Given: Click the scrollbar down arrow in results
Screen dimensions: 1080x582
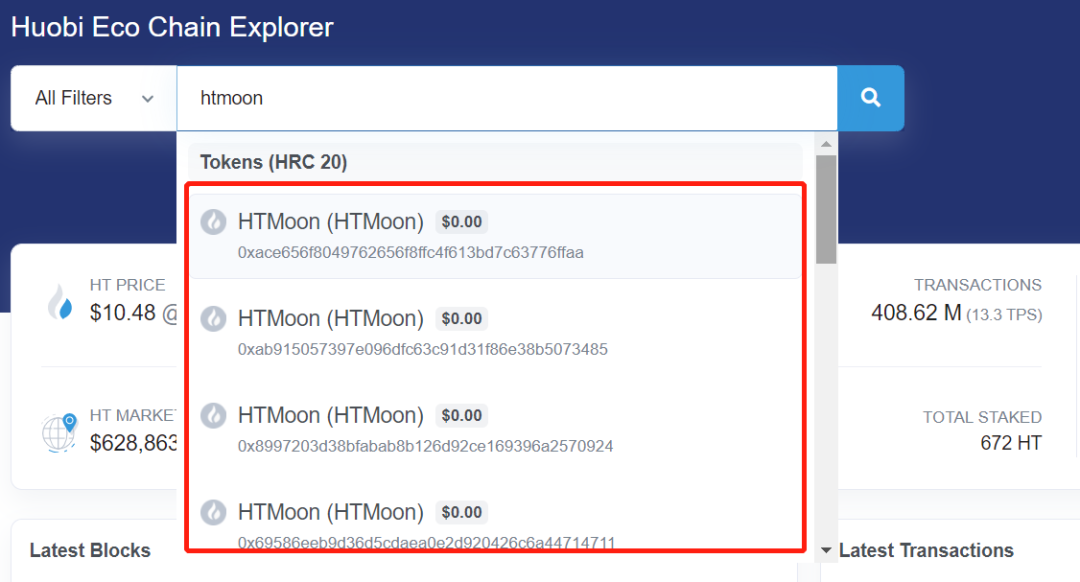Looking at the screenshot, I should (826, 550).
